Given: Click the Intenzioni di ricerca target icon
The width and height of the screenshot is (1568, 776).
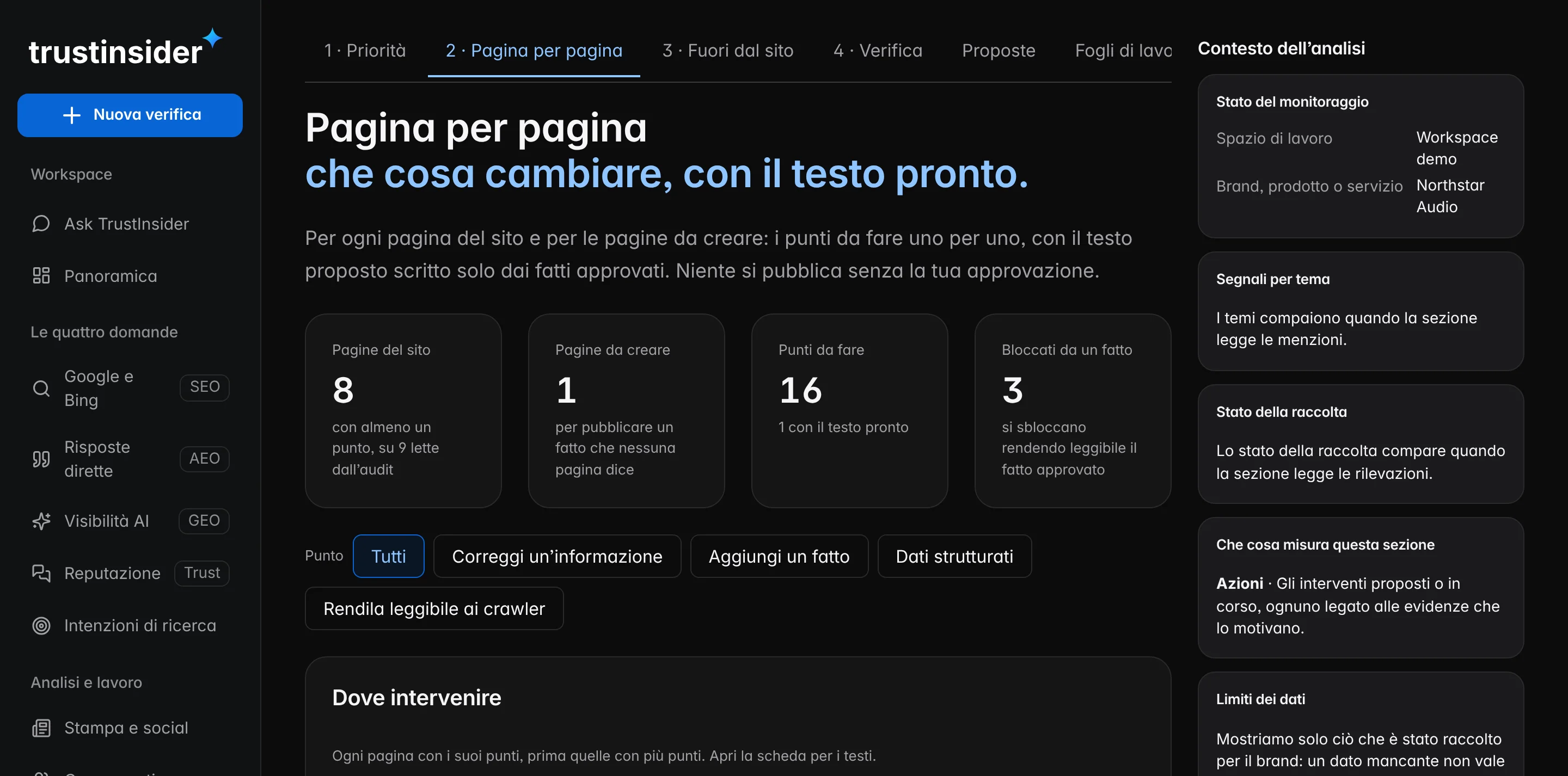Looking at the screenshot, I should pyautogui.click(x=41, y=626).
